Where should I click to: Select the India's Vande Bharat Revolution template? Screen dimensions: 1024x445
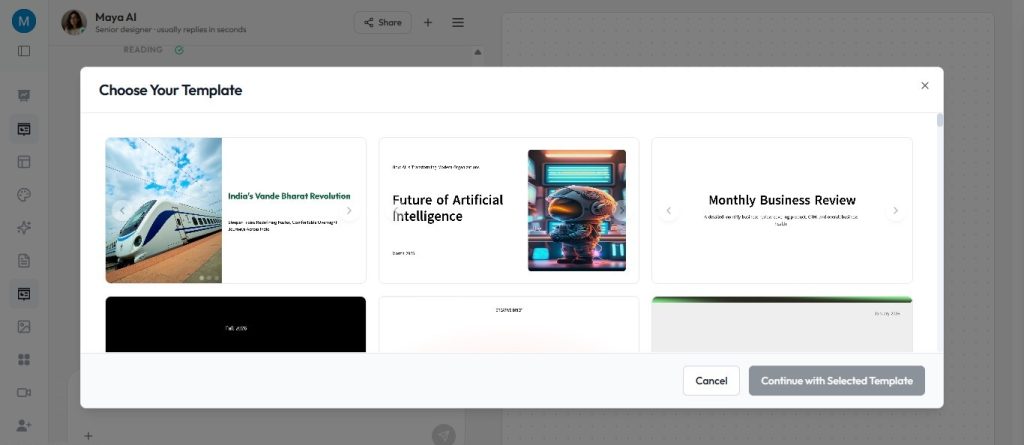[236, 210]
